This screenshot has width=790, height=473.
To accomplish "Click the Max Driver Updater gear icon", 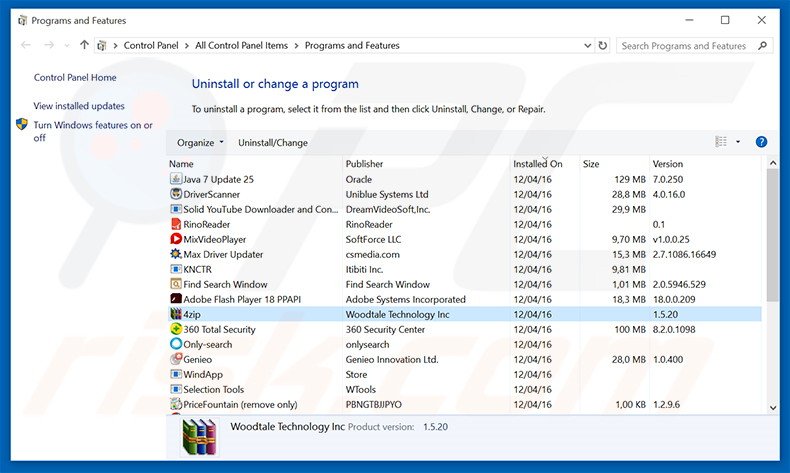I will coord(176,254).
